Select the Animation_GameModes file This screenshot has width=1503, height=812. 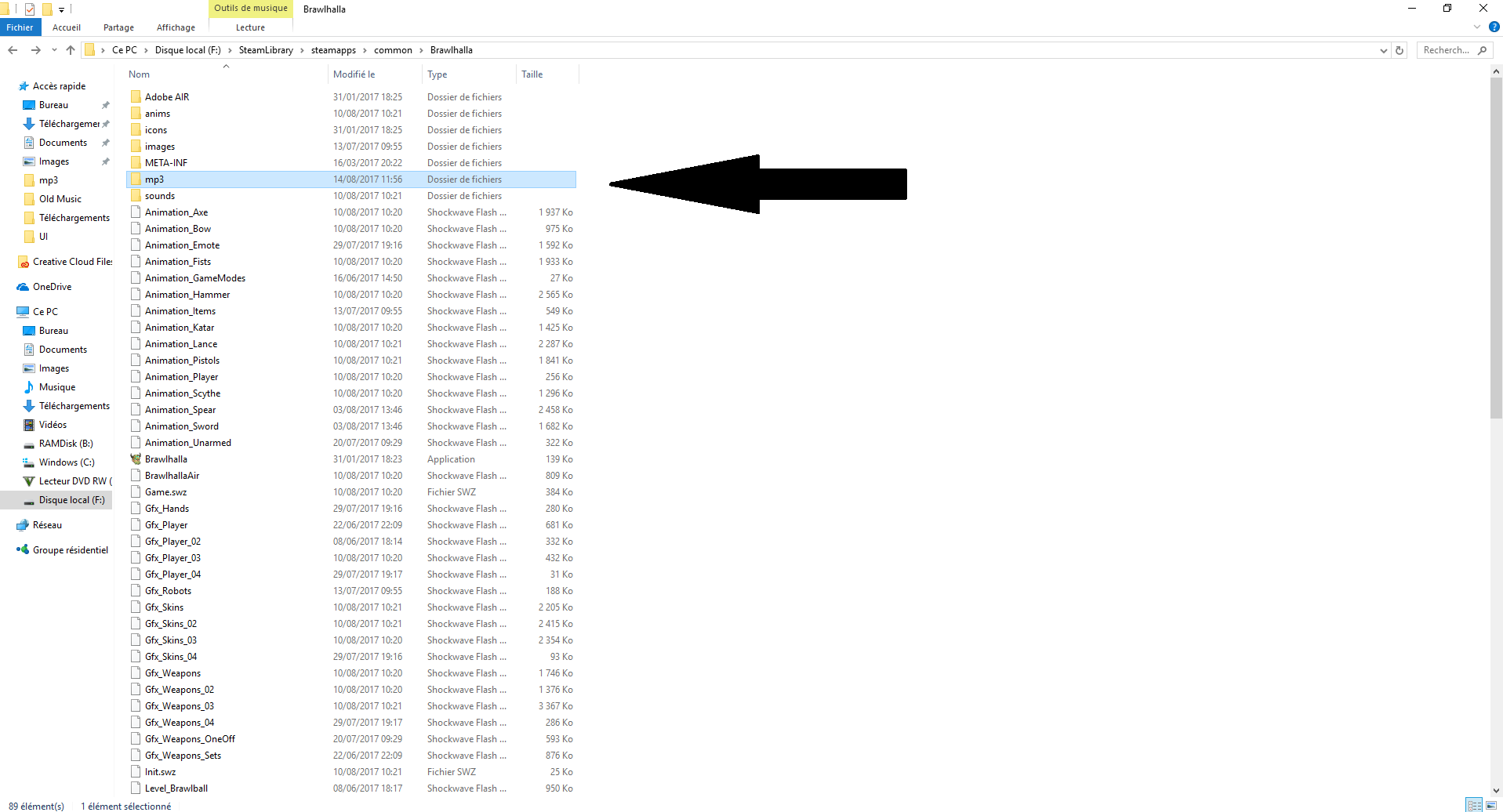pos(351,278)
